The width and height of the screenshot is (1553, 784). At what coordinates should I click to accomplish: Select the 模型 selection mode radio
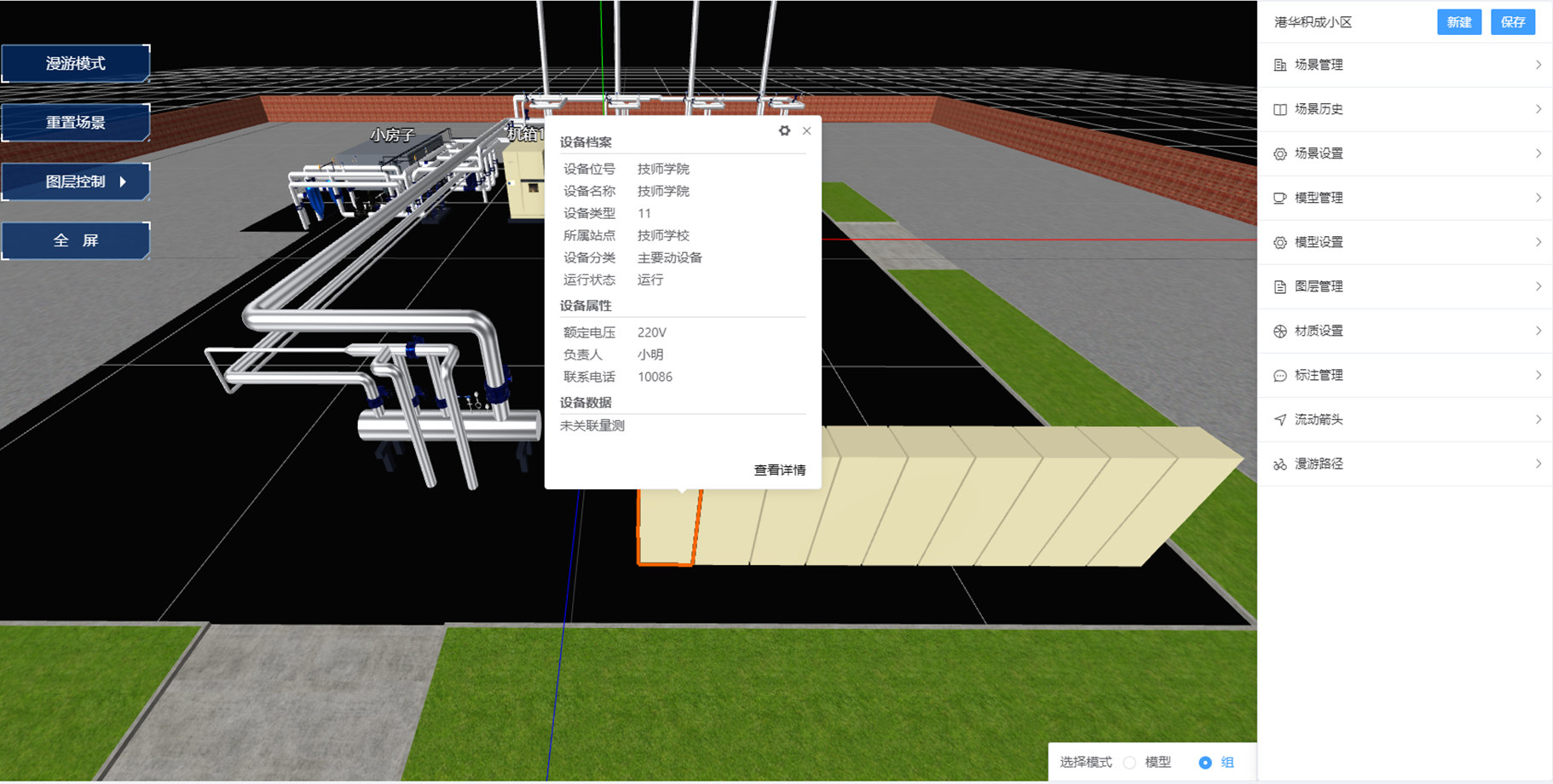(1130, 763)
